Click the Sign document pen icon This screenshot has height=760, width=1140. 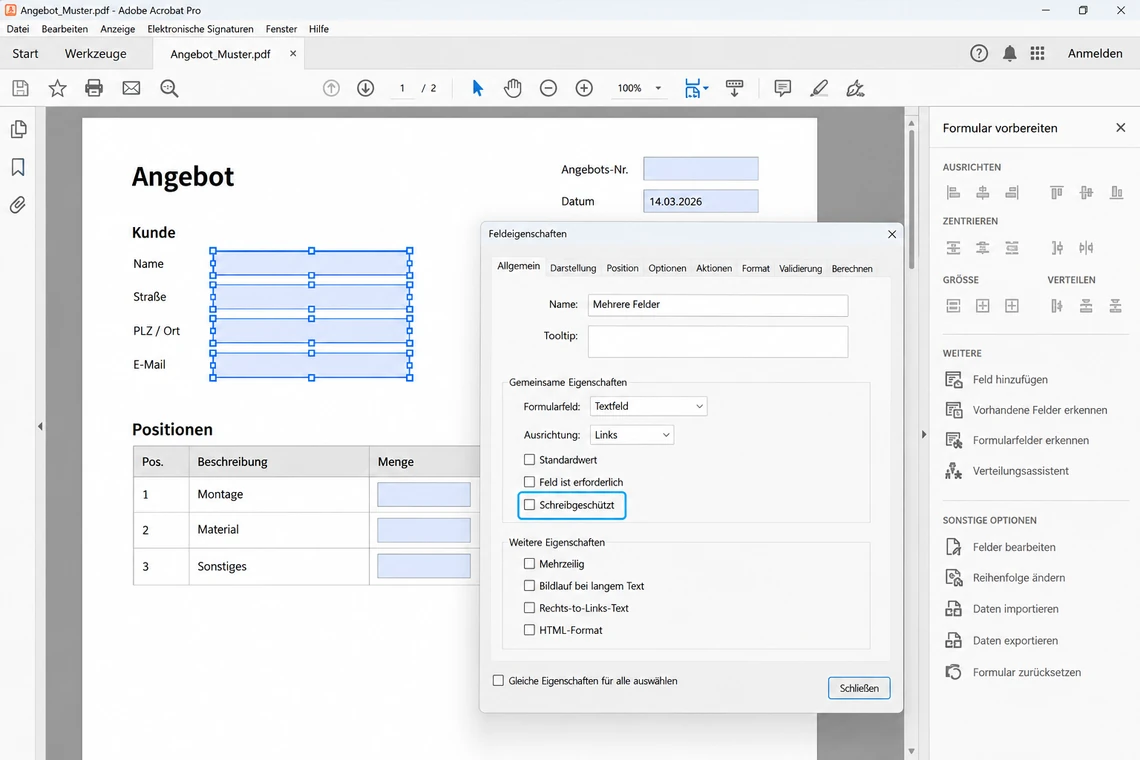pos(856,88)
